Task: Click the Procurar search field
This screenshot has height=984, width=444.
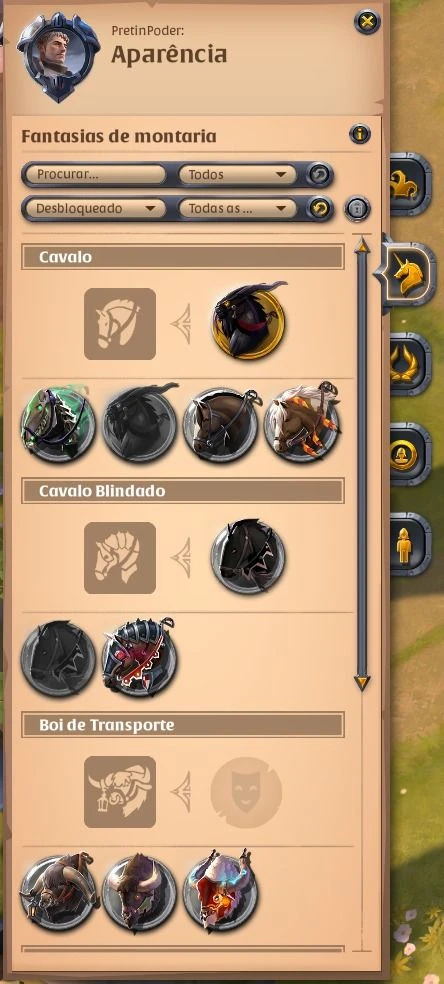Action: [95, 174]
